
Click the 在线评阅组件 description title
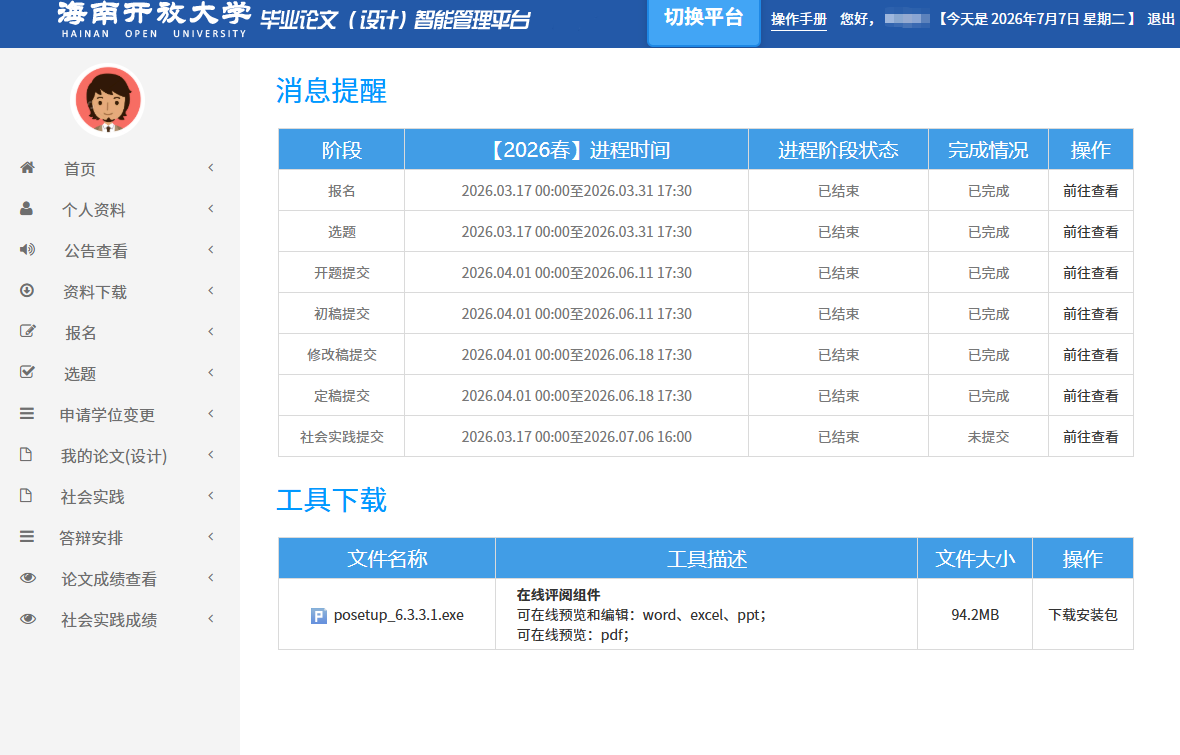point(558,595)
